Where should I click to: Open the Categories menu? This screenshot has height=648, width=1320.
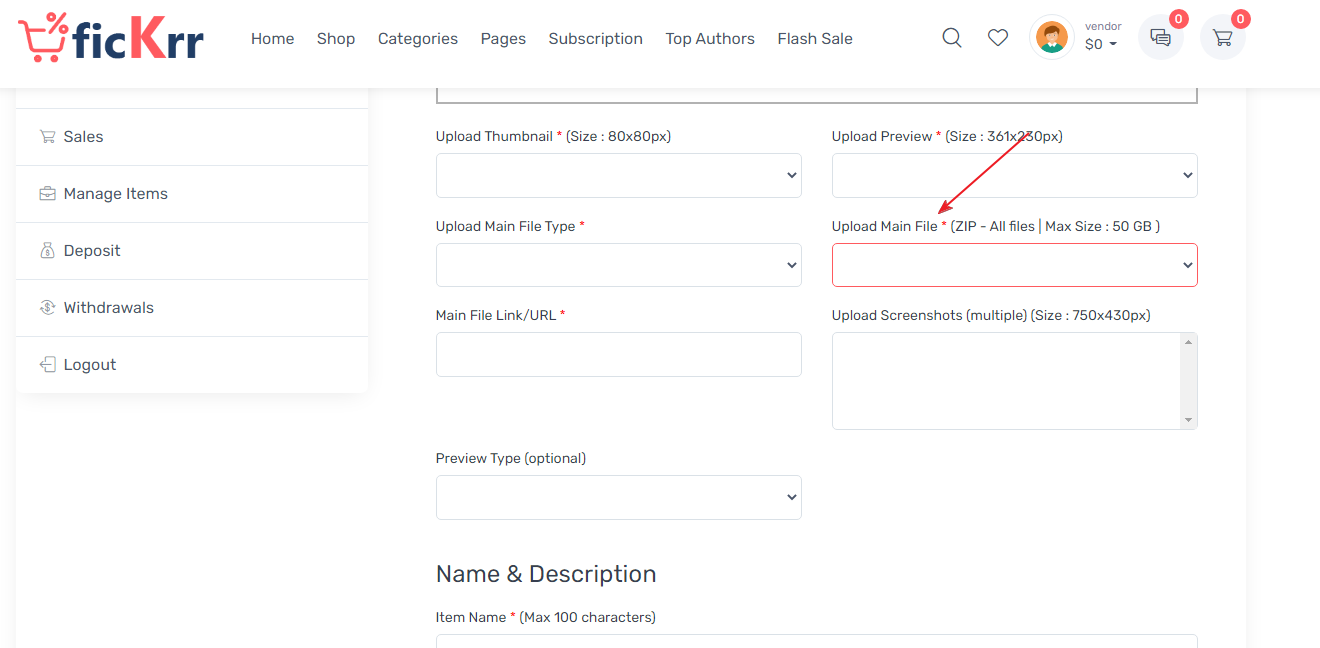point(418,39)
